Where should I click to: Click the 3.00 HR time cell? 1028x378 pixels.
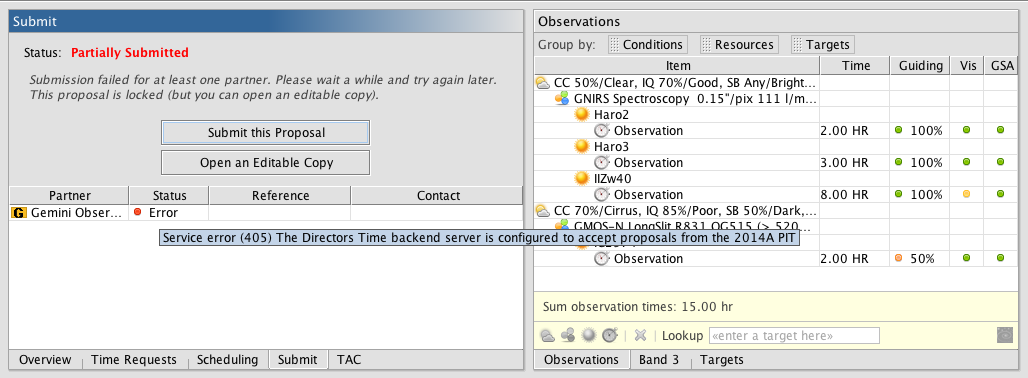tap(855, 162)
